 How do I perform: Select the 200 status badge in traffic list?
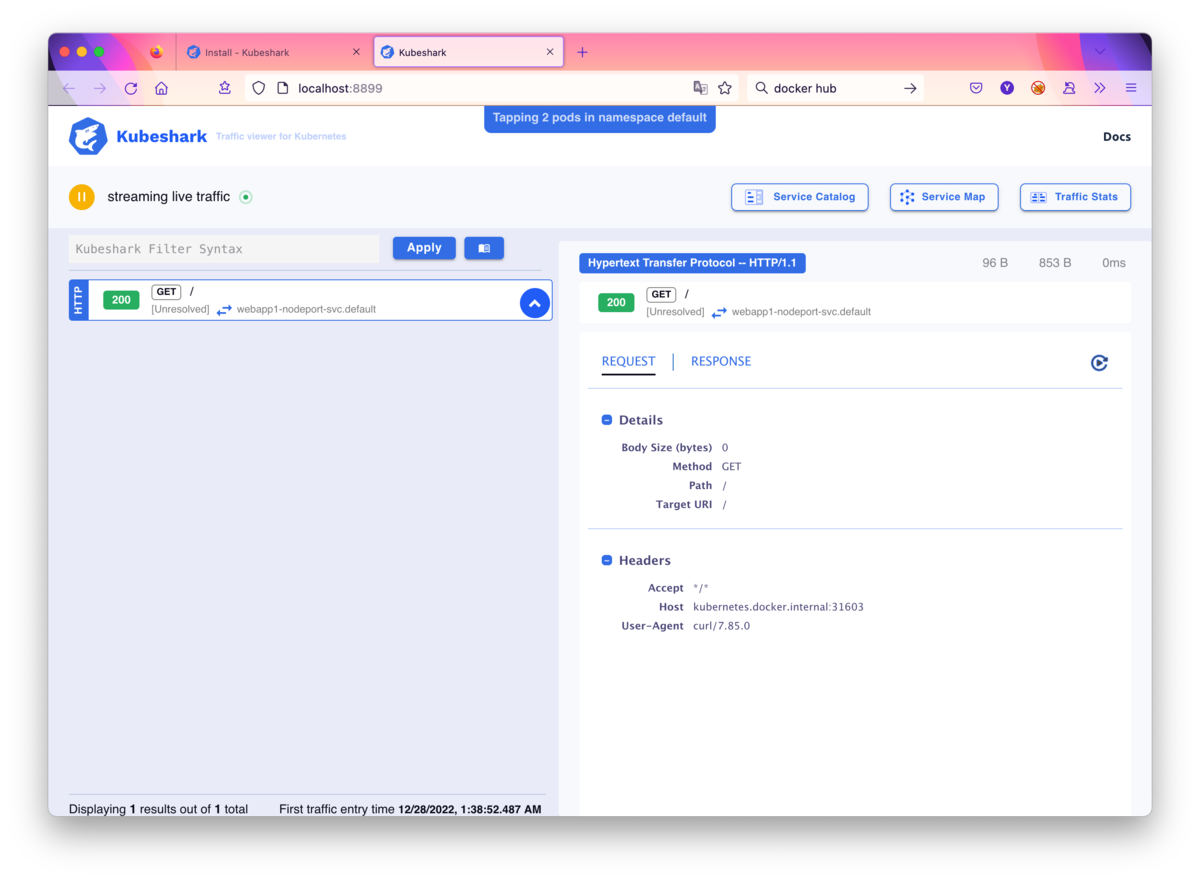(x=121, y=300)
